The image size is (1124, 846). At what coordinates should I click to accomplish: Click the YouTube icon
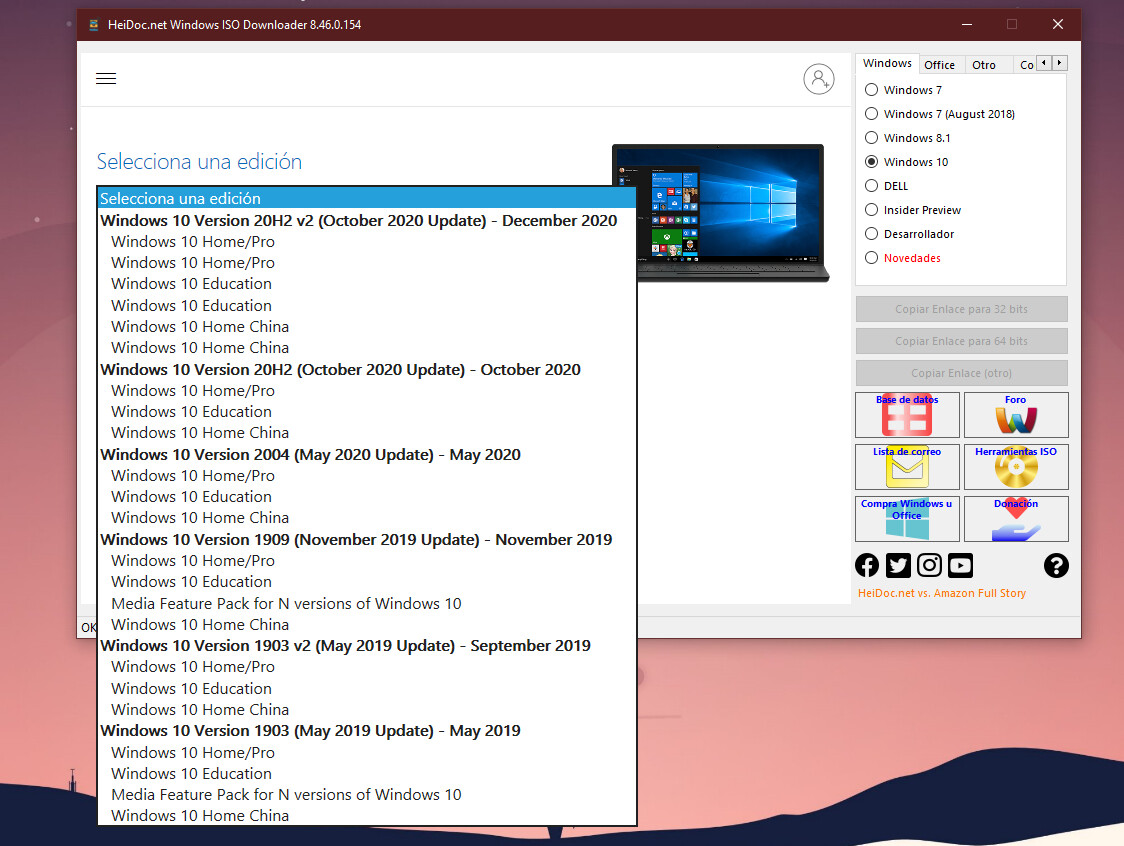pyautogui.click(x=960, y=565)
